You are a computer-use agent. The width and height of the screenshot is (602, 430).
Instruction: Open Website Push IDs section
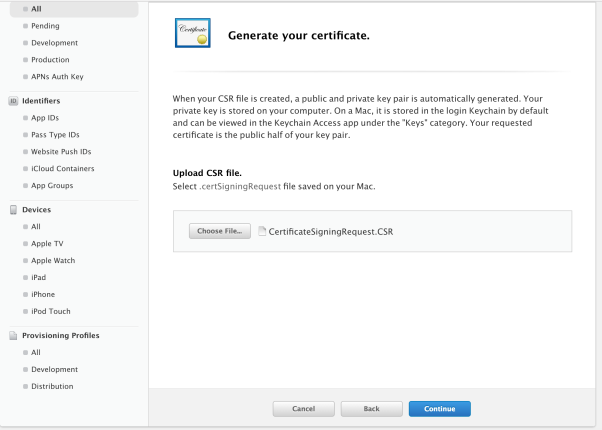click(61, 152)
